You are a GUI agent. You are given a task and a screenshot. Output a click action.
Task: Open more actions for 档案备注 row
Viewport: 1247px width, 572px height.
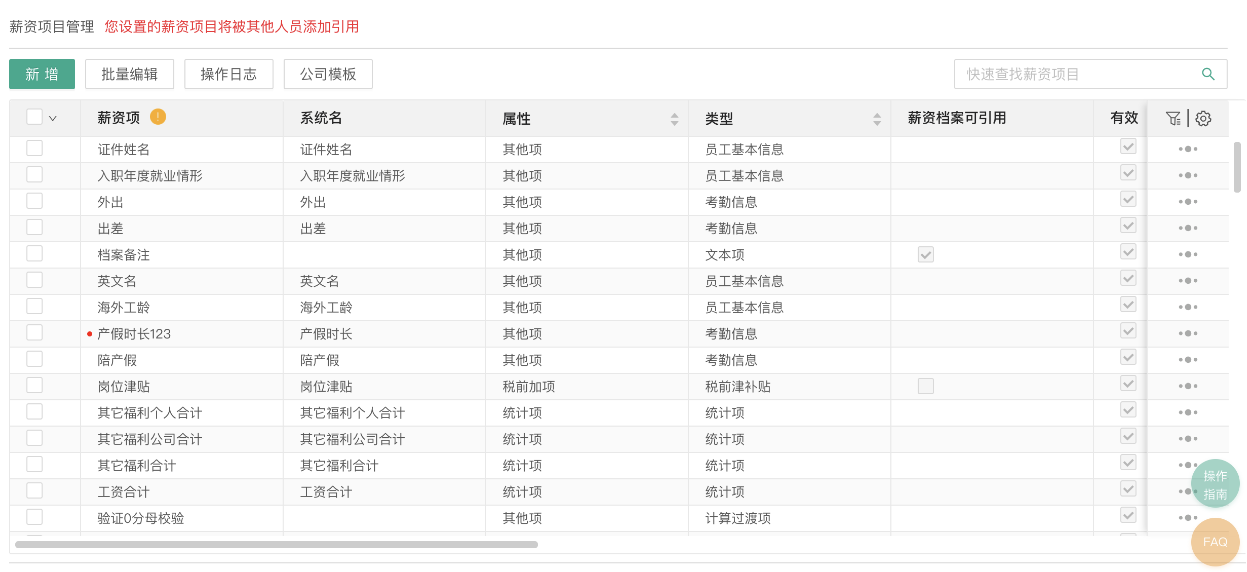pyautogui.click(x=1187, y=254)
